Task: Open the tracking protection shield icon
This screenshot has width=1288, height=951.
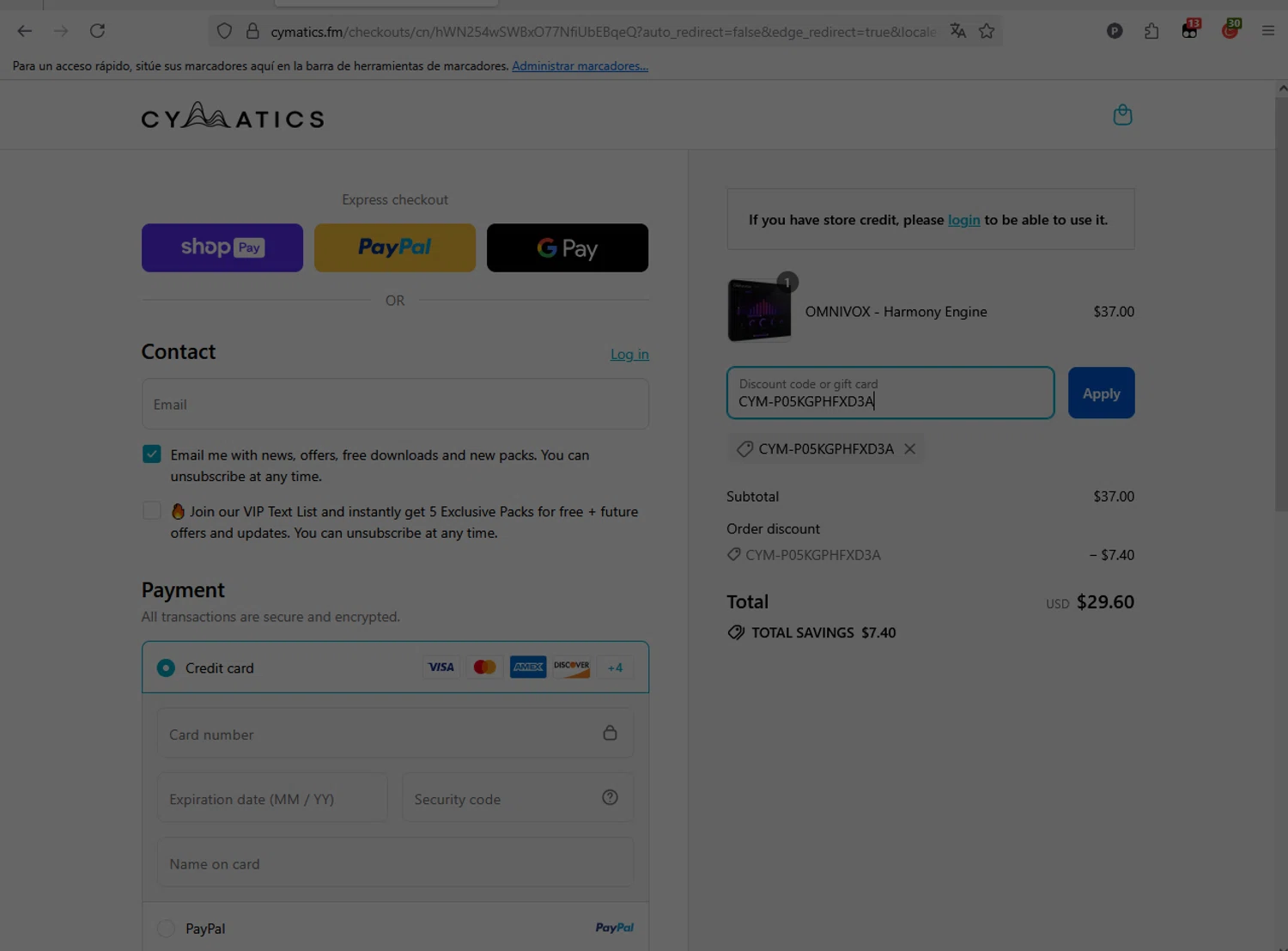Action: [x=224, y=32]
